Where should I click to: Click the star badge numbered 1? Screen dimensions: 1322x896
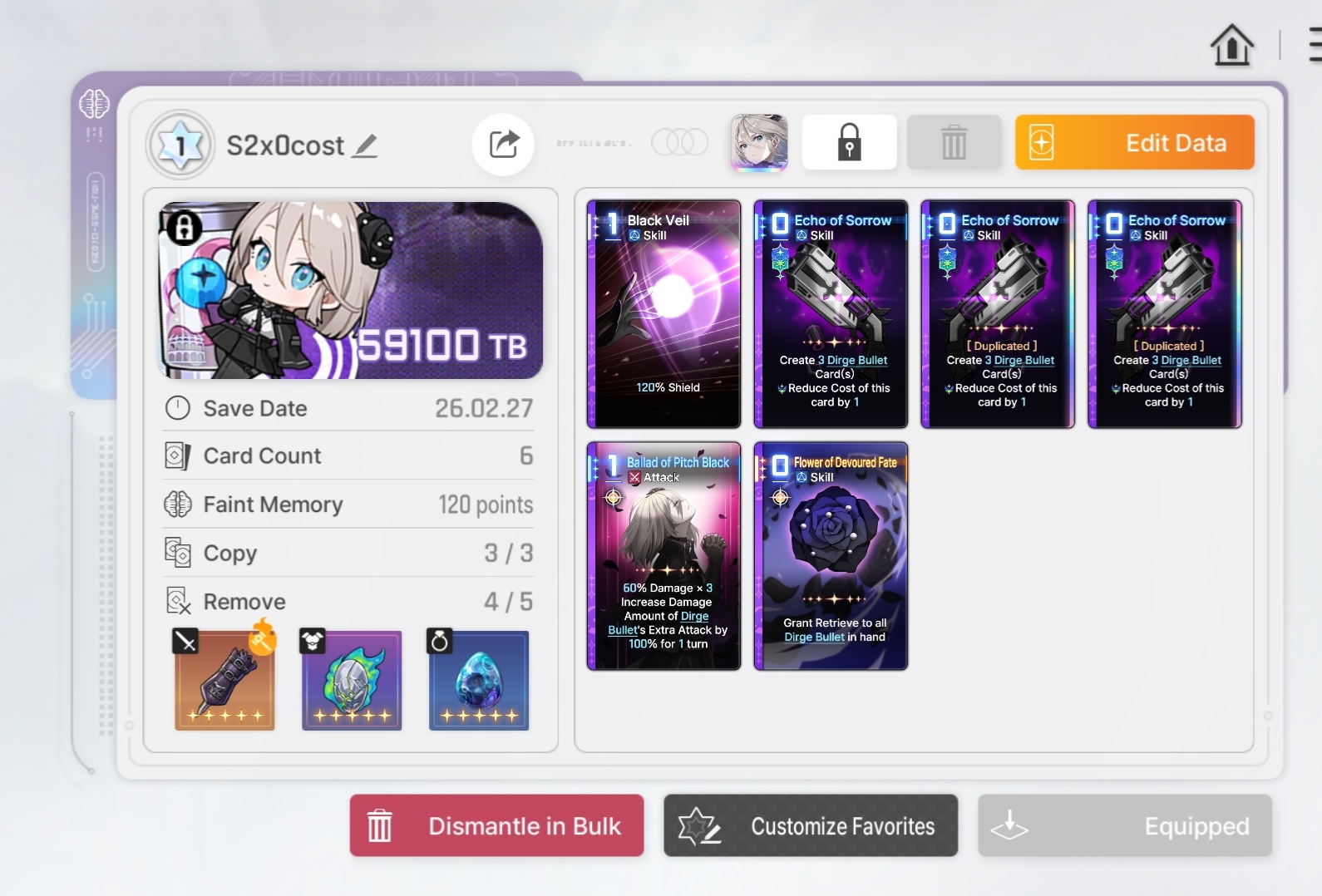pos(180,145)
